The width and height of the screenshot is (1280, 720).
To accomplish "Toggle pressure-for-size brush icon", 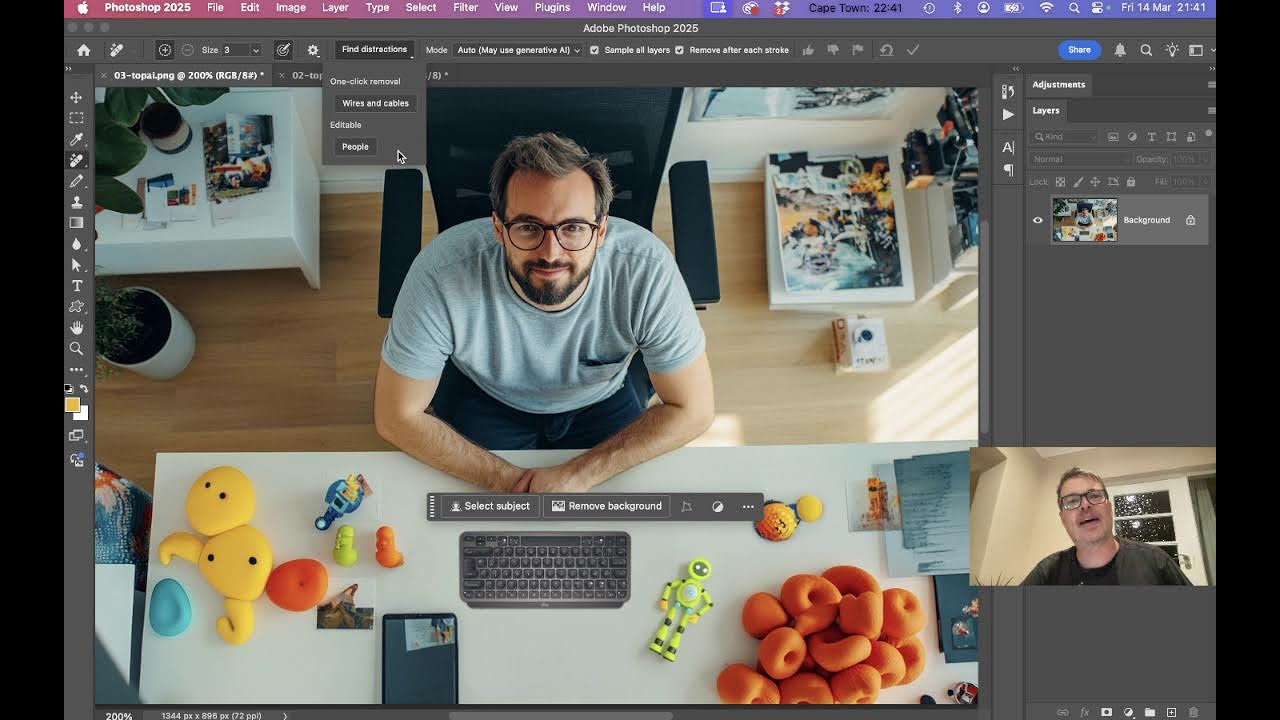I will tap(284, 50).
